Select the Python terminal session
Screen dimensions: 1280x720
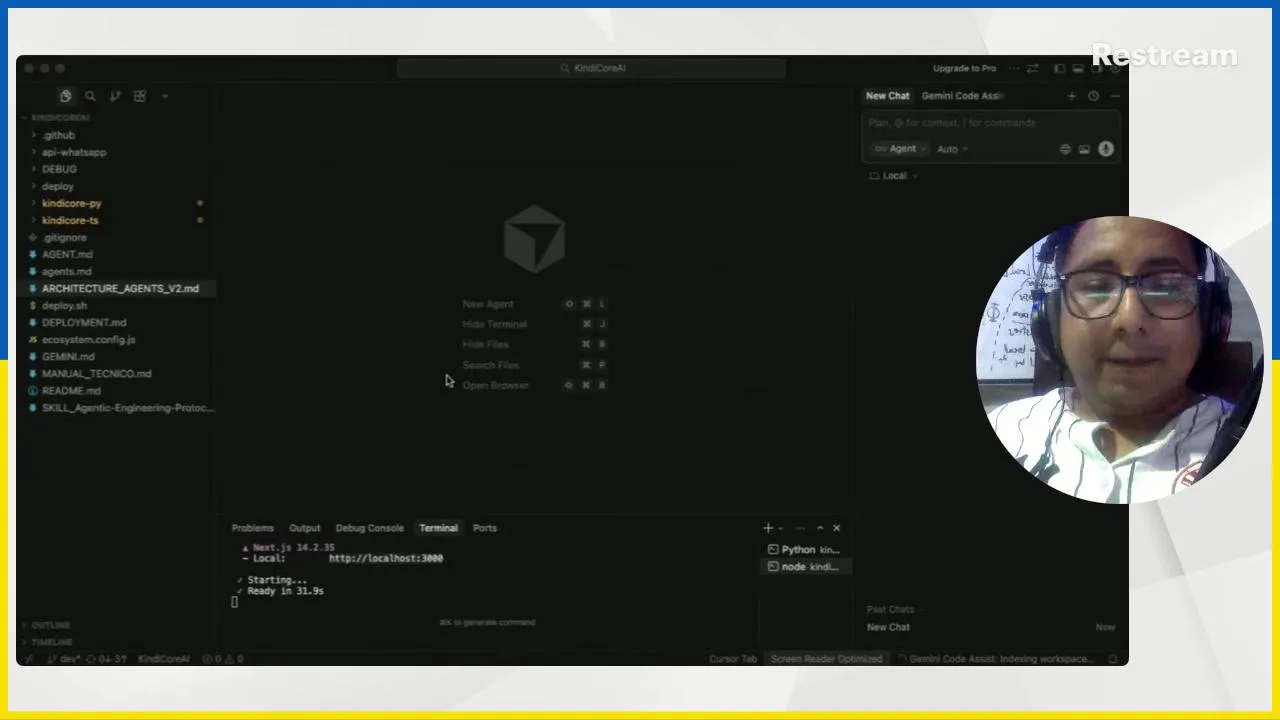(805, 550)
